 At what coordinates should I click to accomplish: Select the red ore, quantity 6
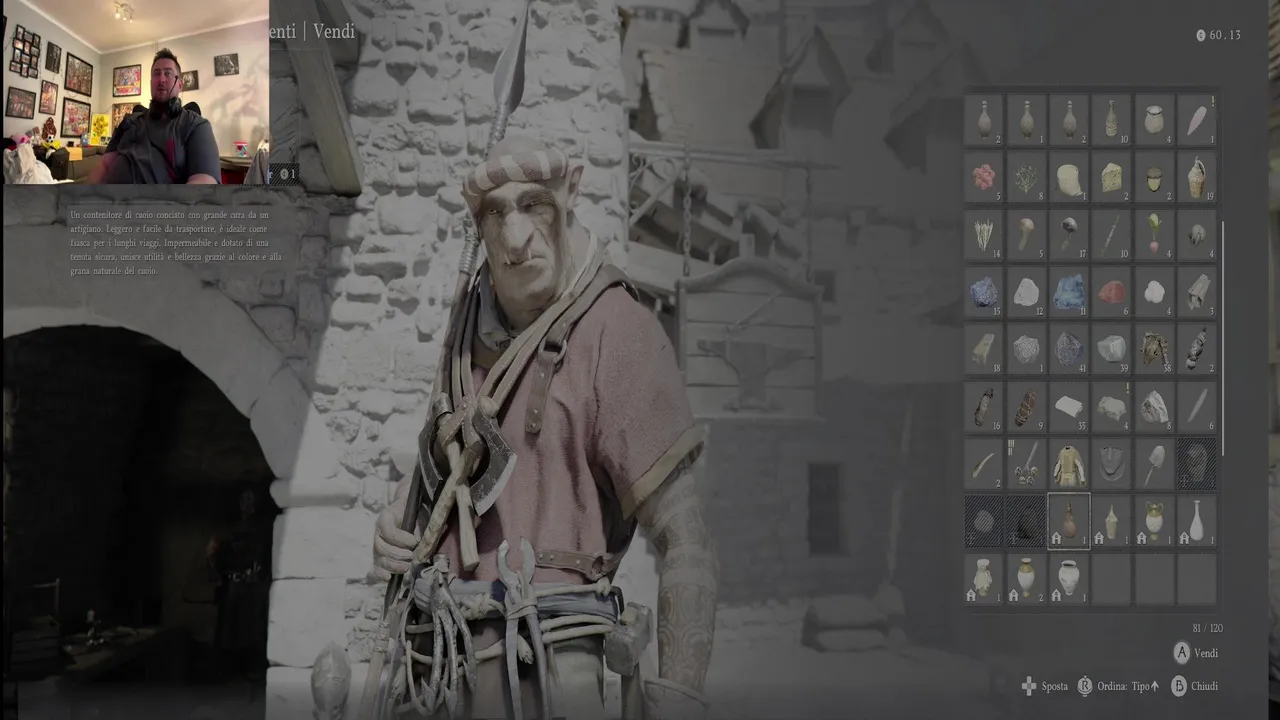tap(1111, 291)
